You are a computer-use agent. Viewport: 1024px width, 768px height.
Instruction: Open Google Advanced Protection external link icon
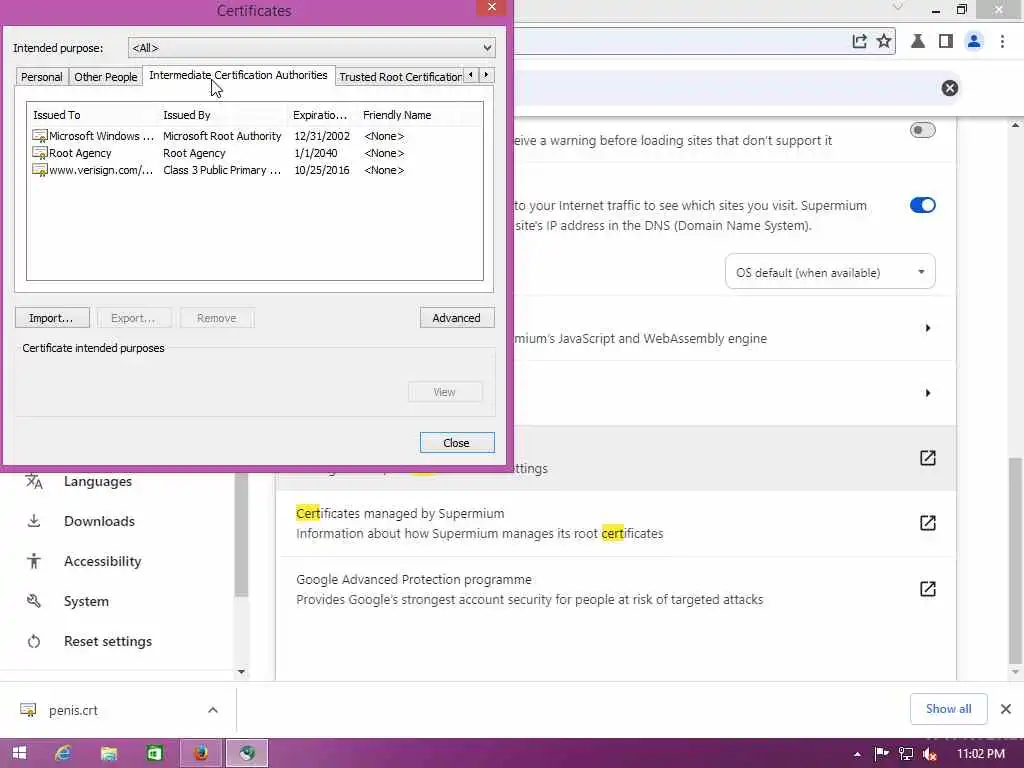[927, 589]
